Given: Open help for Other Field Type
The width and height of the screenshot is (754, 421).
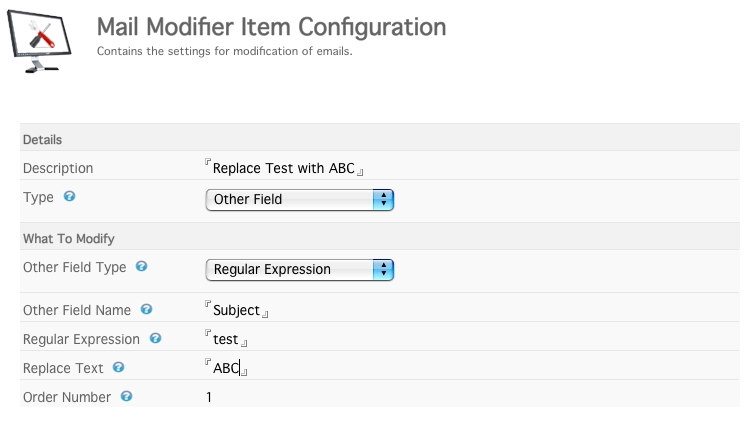Looking at the screenshot, I should (141, 266).
